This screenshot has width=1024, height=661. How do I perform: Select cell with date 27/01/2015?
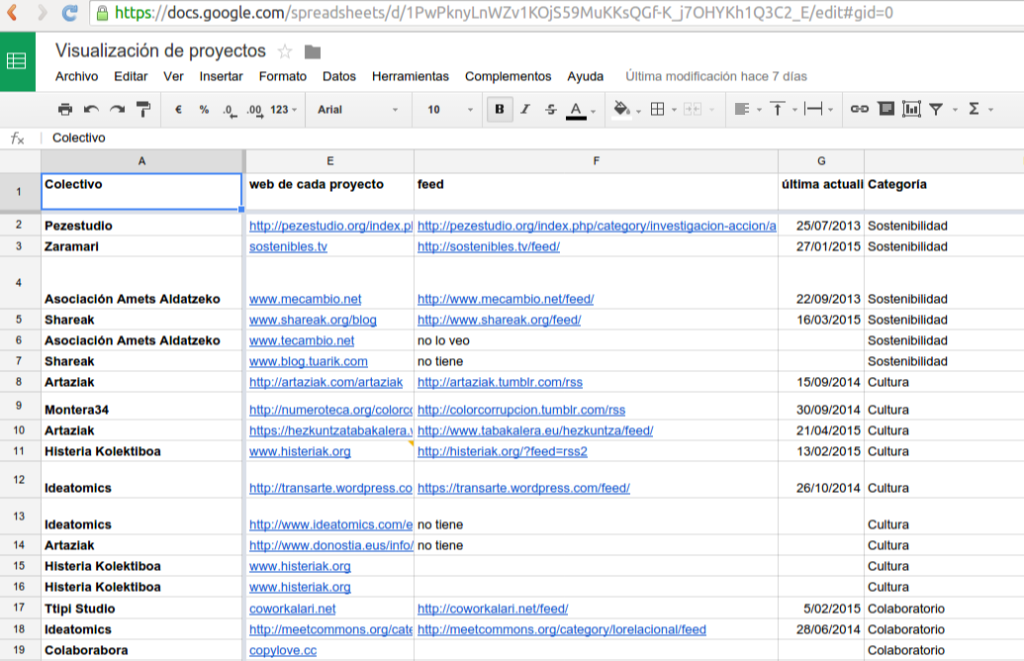point(821,247)
